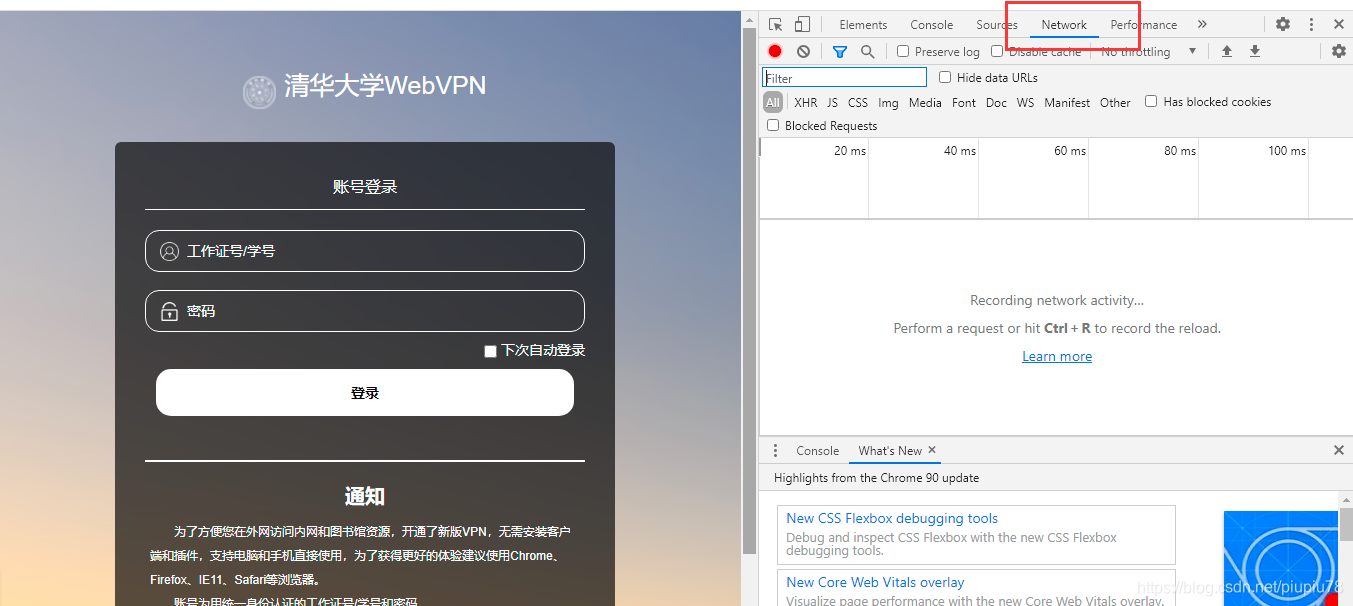The width and height of the screenshot is (1353, 606).
Task: Open network search magnifier icon
Action: point(868,51)
